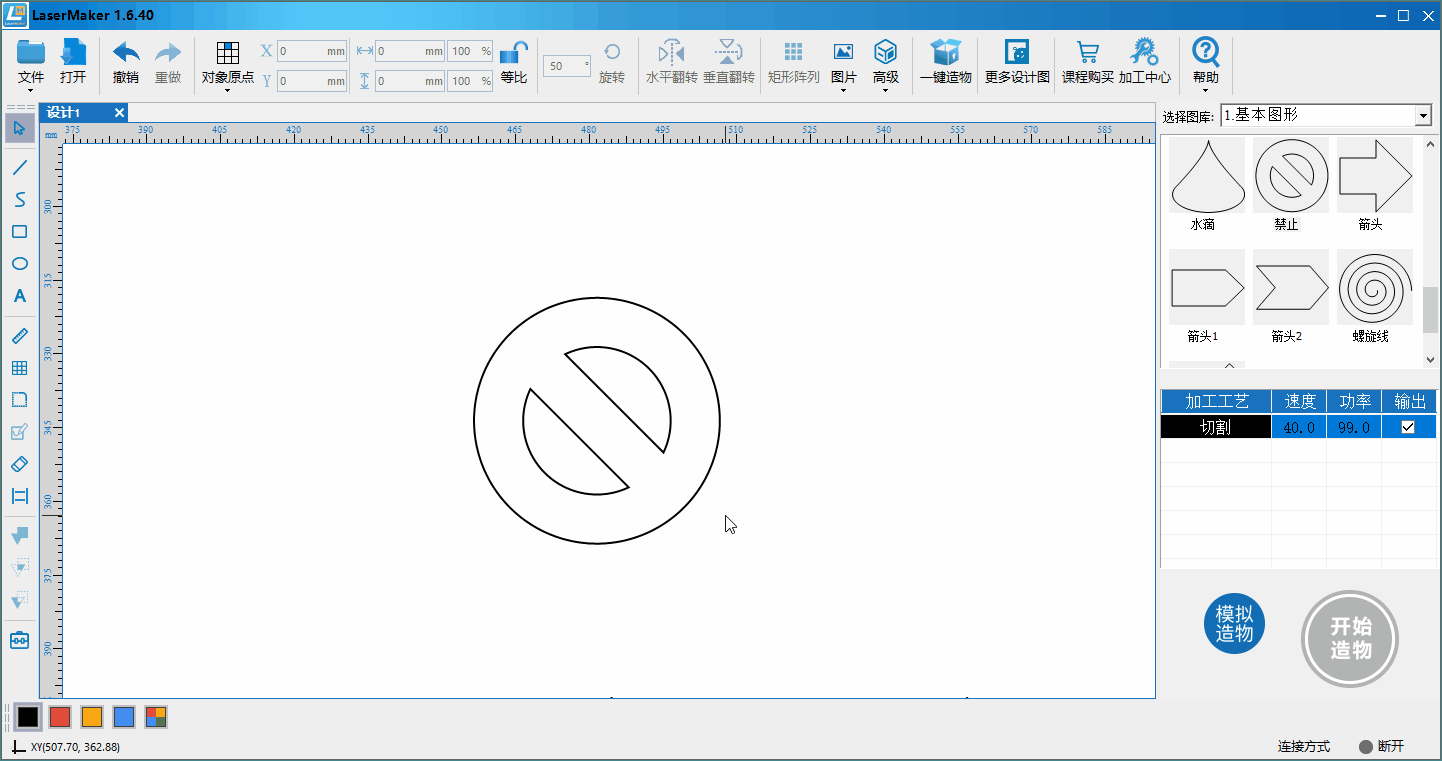This screenshot has height=761, width=1442.
Task: Choose the black color swatch
Action: click(28, 716)
